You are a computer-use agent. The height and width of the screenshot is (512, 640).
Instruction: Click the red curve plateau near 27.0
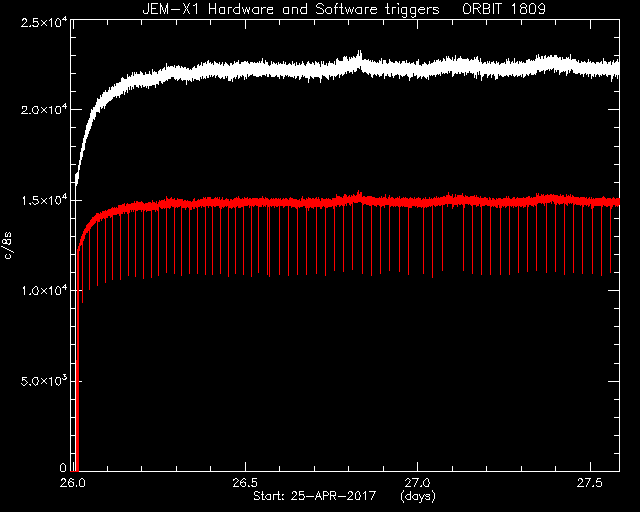pos(418,202)
